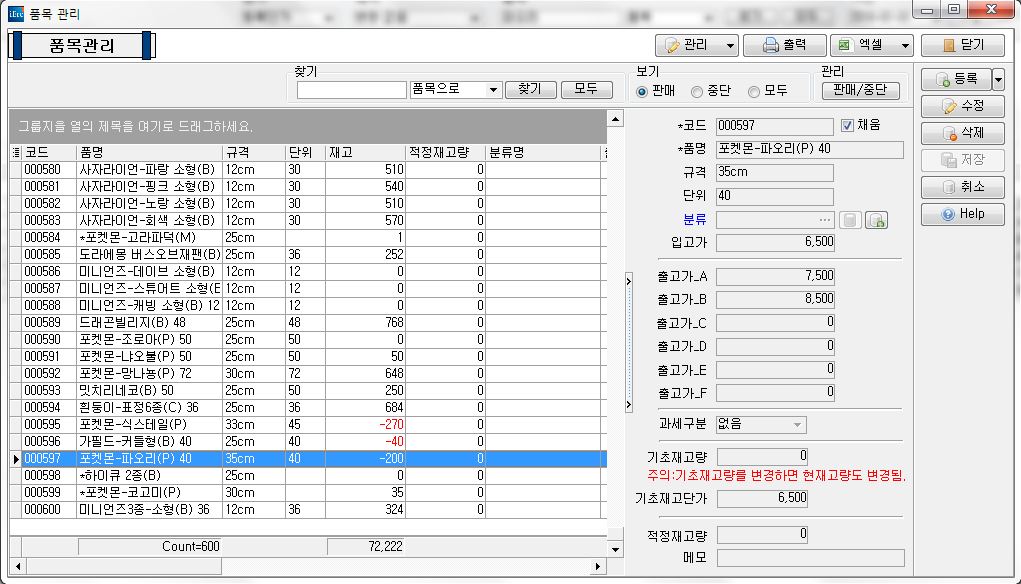Select the 모두 view radio button

pos(754,91)
